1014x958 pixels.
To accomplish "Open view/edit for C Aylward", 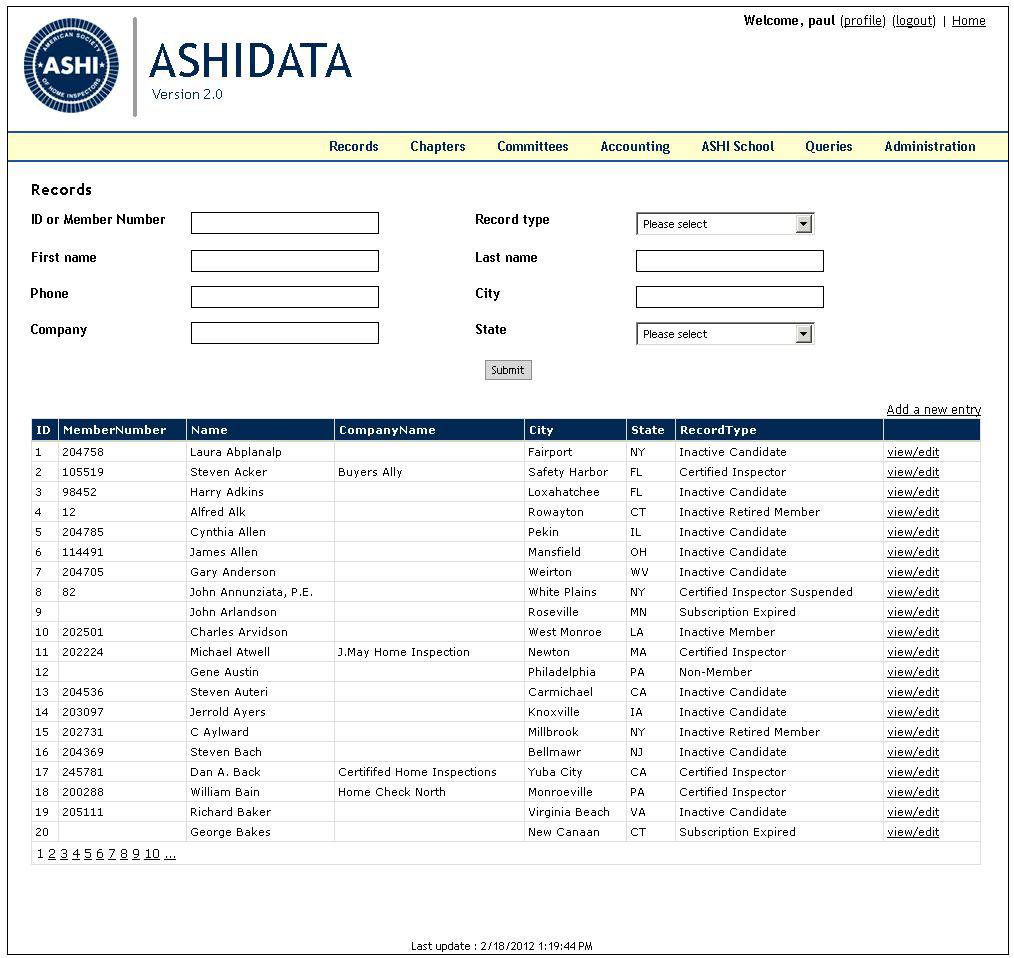I will point(912,733).
